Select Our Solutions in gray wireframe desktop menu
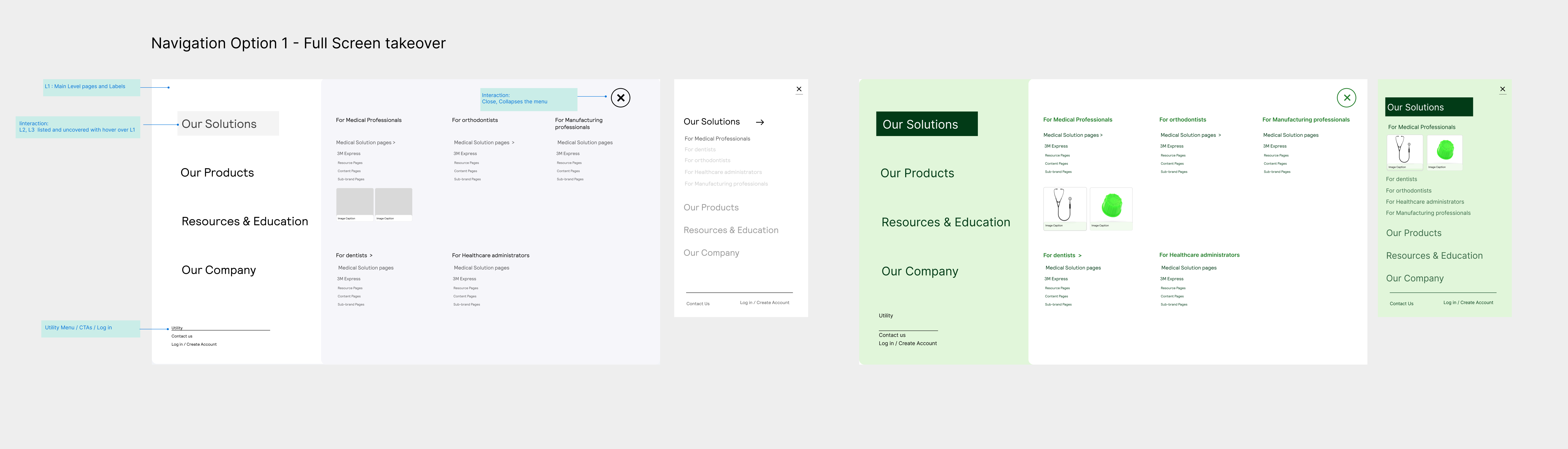This screenshot has width=1568, height=449. pos(228,123)
